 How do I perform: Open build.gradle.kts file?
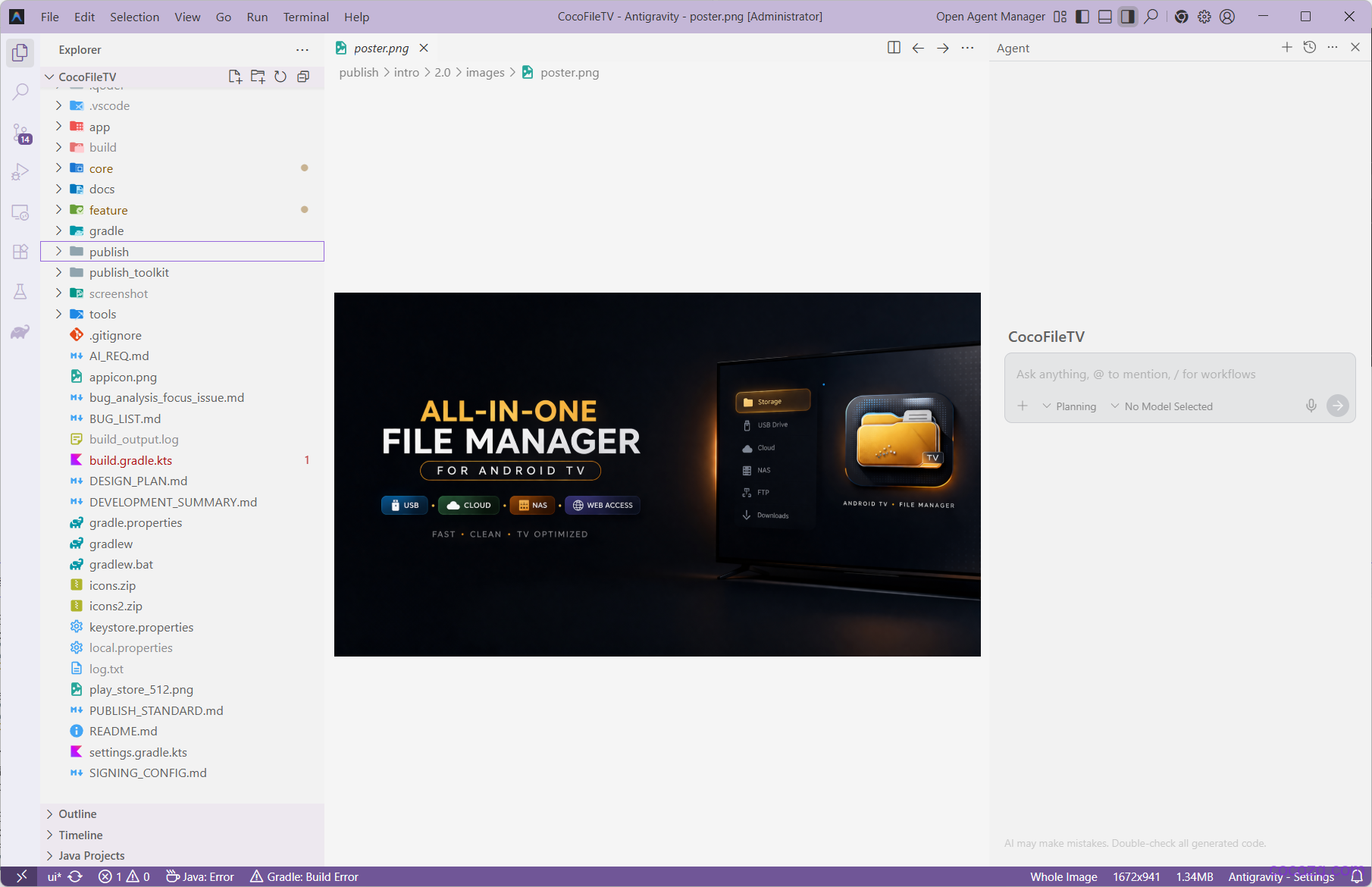click(x=182, y=460)
